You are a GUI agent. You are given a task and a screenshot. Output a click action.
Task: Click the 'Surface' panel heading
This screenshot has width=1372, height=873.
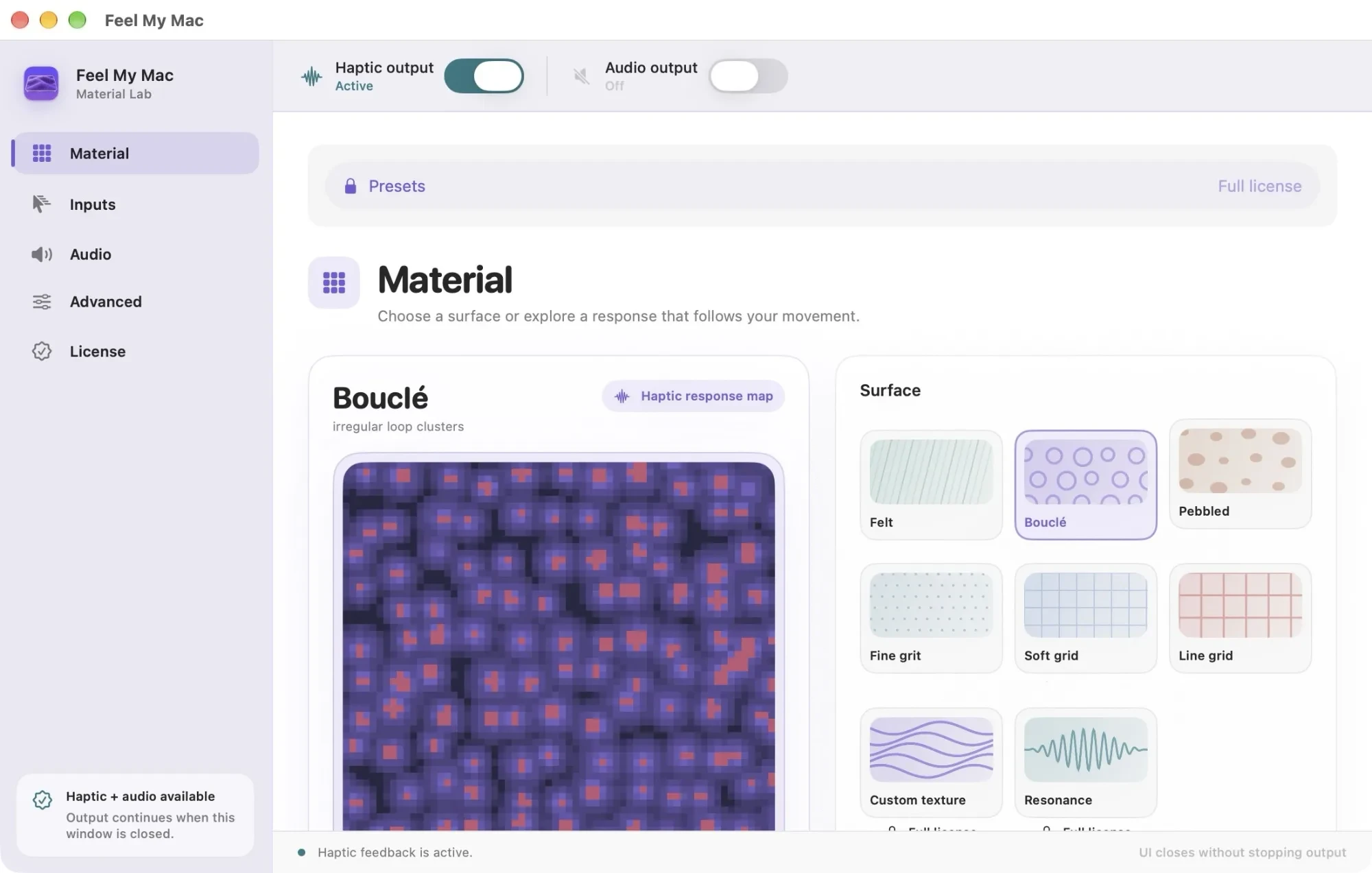890,390
